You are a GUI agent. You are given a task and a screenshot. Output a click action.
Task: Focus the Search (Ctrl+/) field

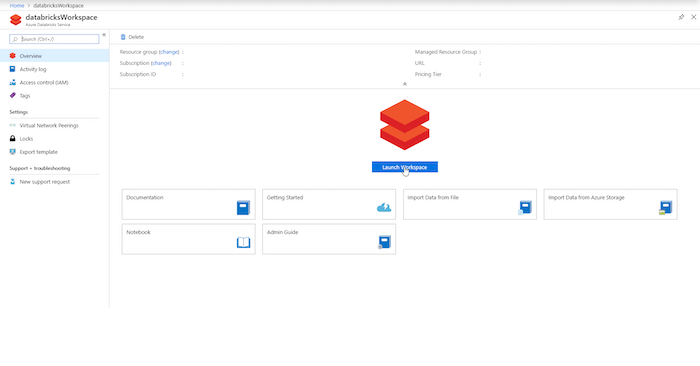pos(54,39)
